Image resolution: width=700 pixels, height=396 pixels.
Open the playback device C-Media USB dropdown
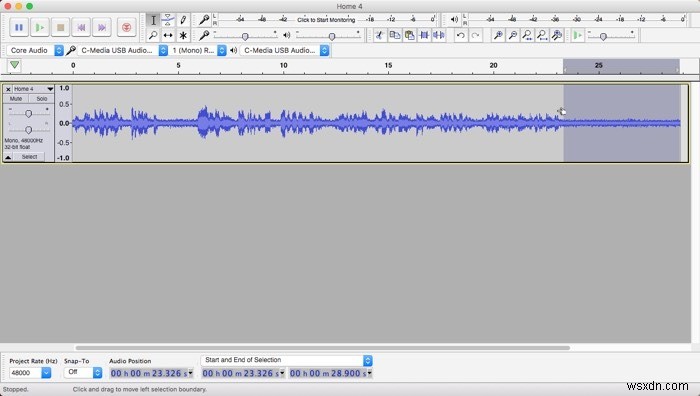click(x=285, y=50)
